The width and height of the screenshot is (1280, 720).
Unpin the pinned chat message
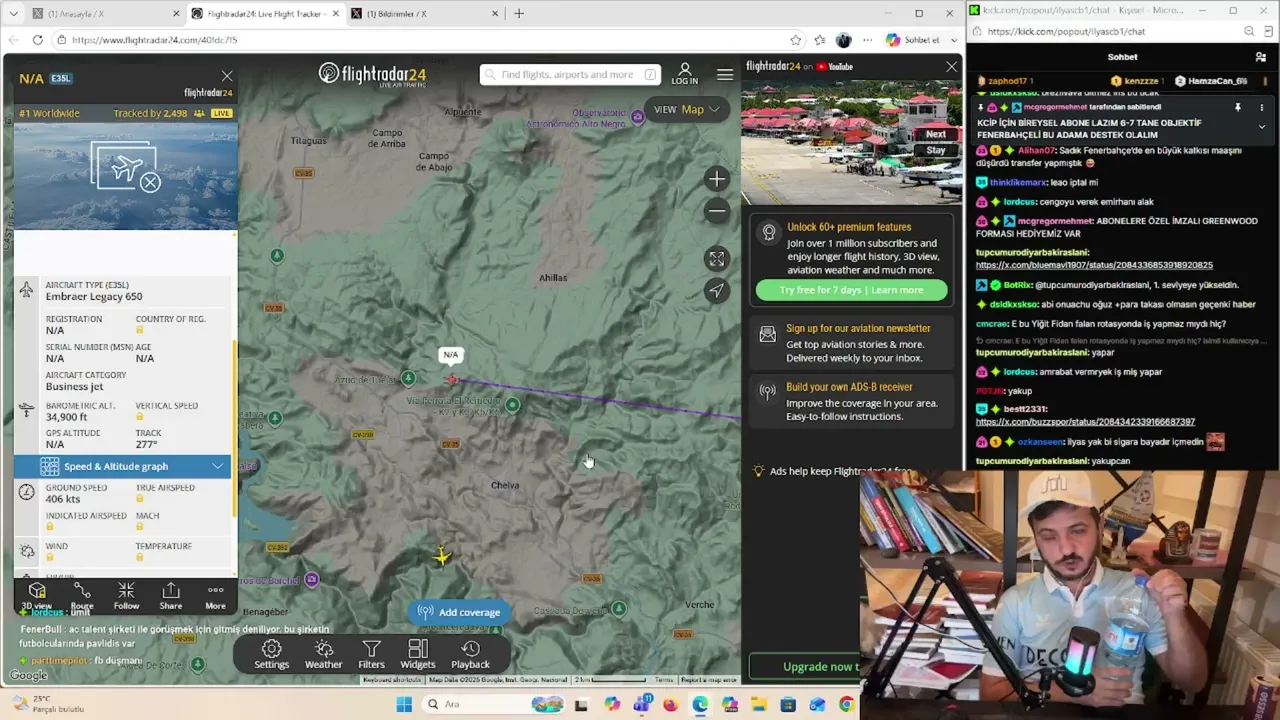coord(1237,107)
